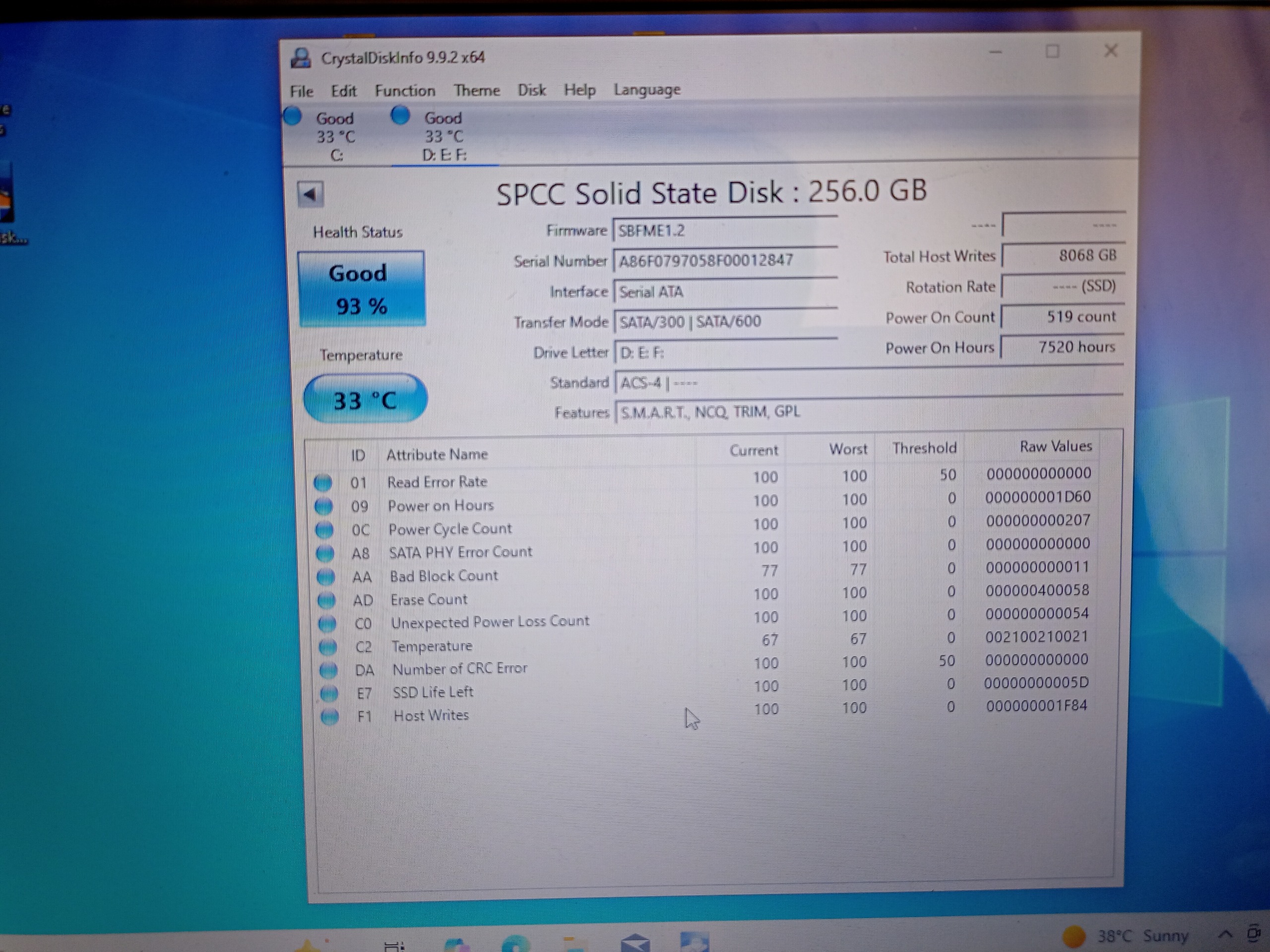Click the Power On Hours value 7520 hours
1270x952 pixels.
click(1062, 347)
